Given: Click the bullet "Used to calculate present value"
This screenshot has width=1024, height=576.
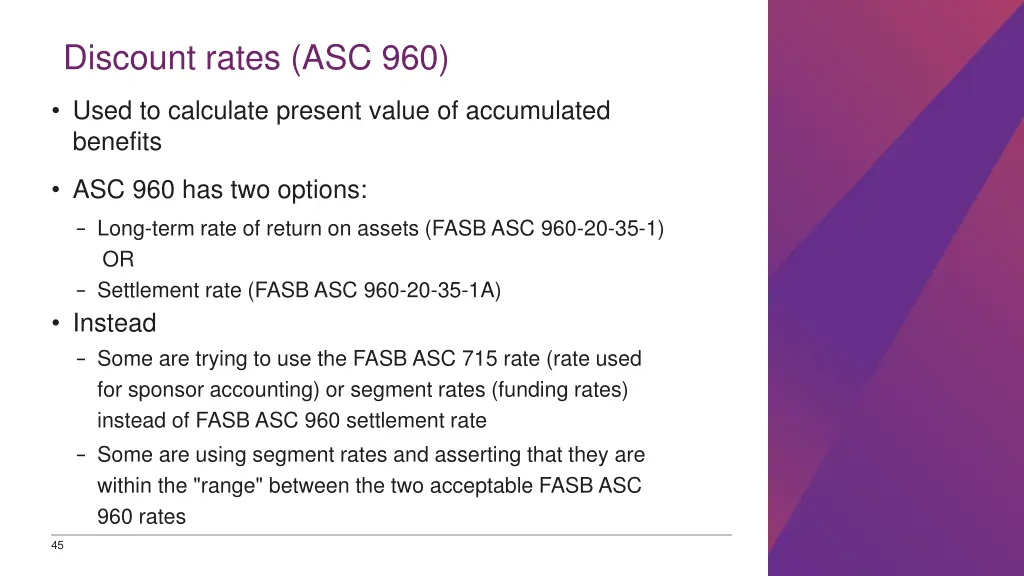Looking at the screenshot, I should pos(341,111).
